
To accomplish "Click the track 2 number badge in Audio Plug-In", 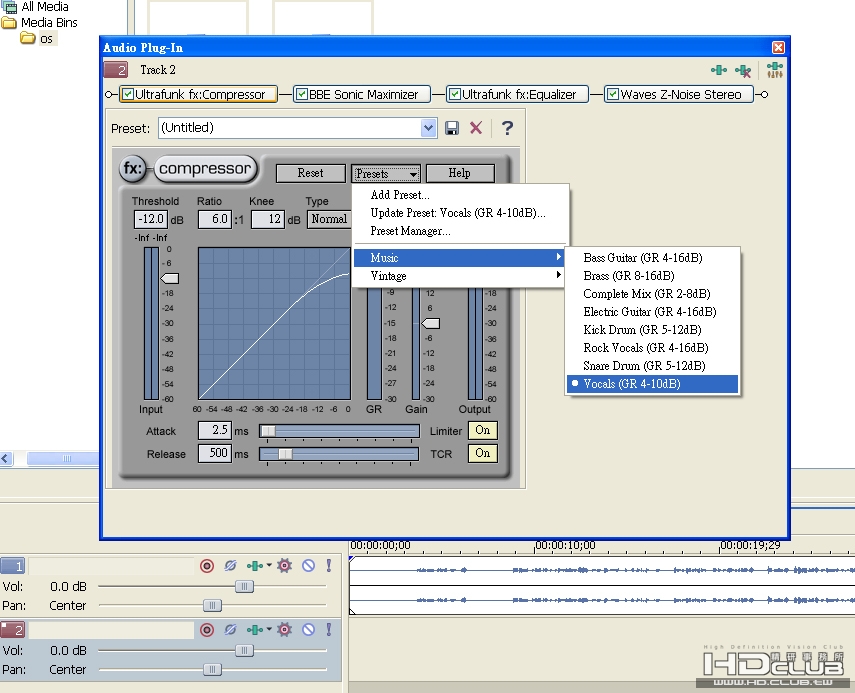I will (x=116, y=70).
